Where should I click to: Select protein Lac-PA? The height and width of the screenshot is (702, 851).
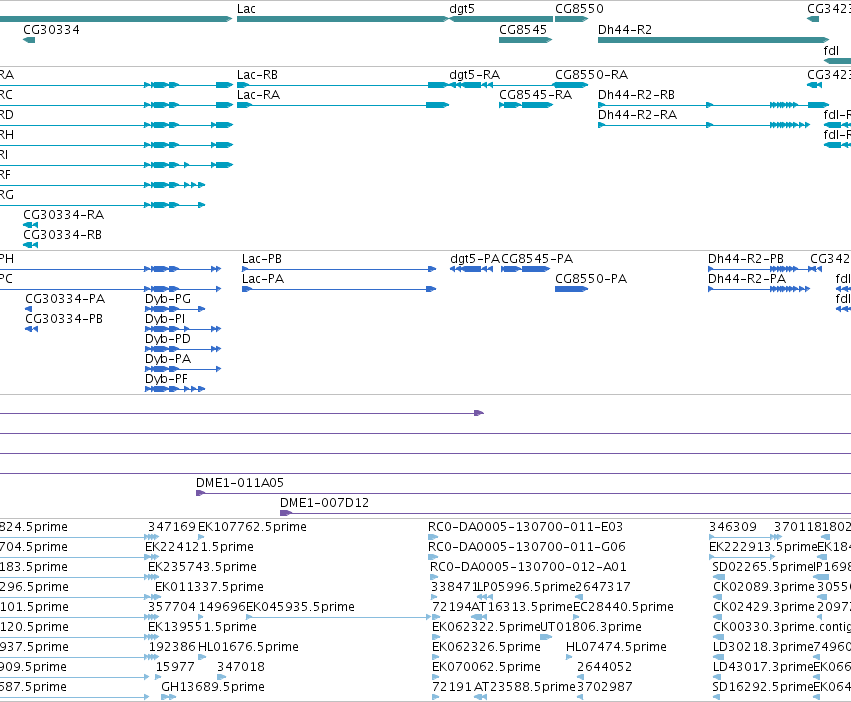point(339,289)
